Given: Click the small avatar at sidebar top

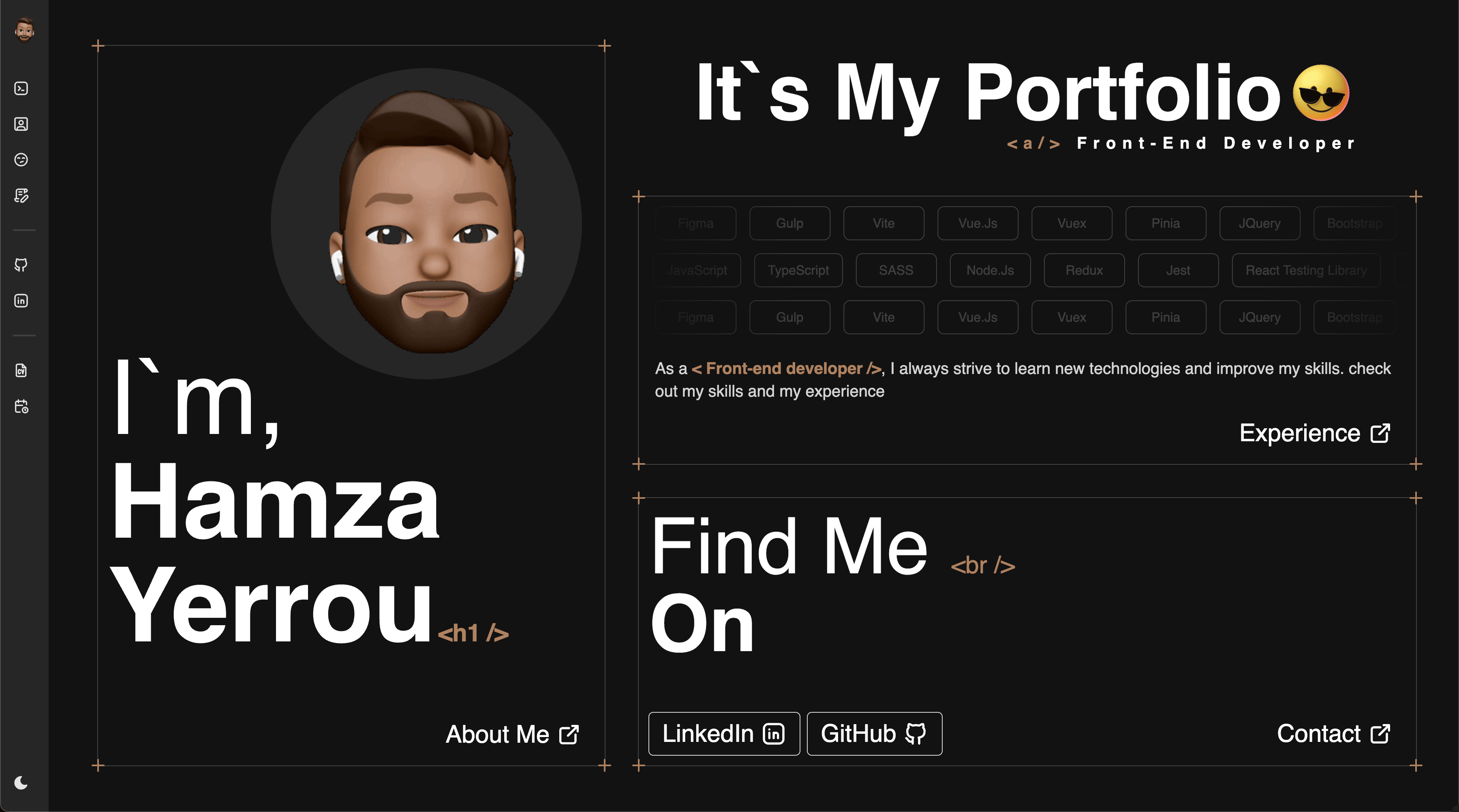Looking at the screenshot, I should [x=24, y=30].
